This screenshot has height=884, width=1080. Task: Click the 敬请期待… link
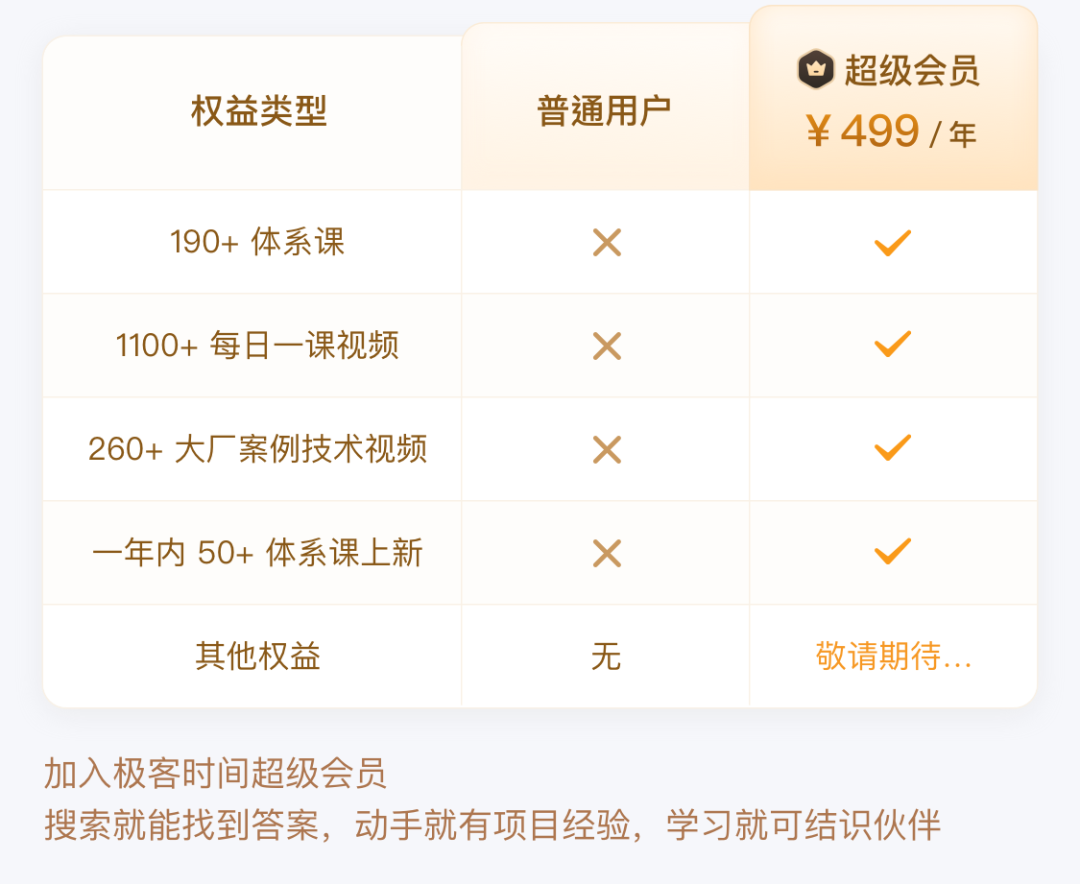coord(893,657)
